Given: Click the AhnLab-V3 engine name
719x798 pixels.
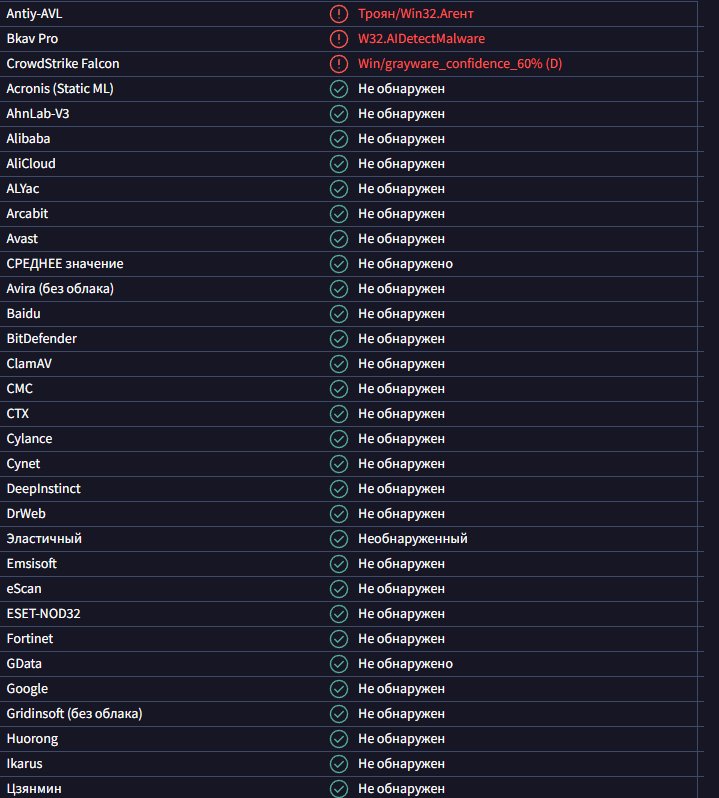Looking at the screenshot, I should [x=38, y=114].
